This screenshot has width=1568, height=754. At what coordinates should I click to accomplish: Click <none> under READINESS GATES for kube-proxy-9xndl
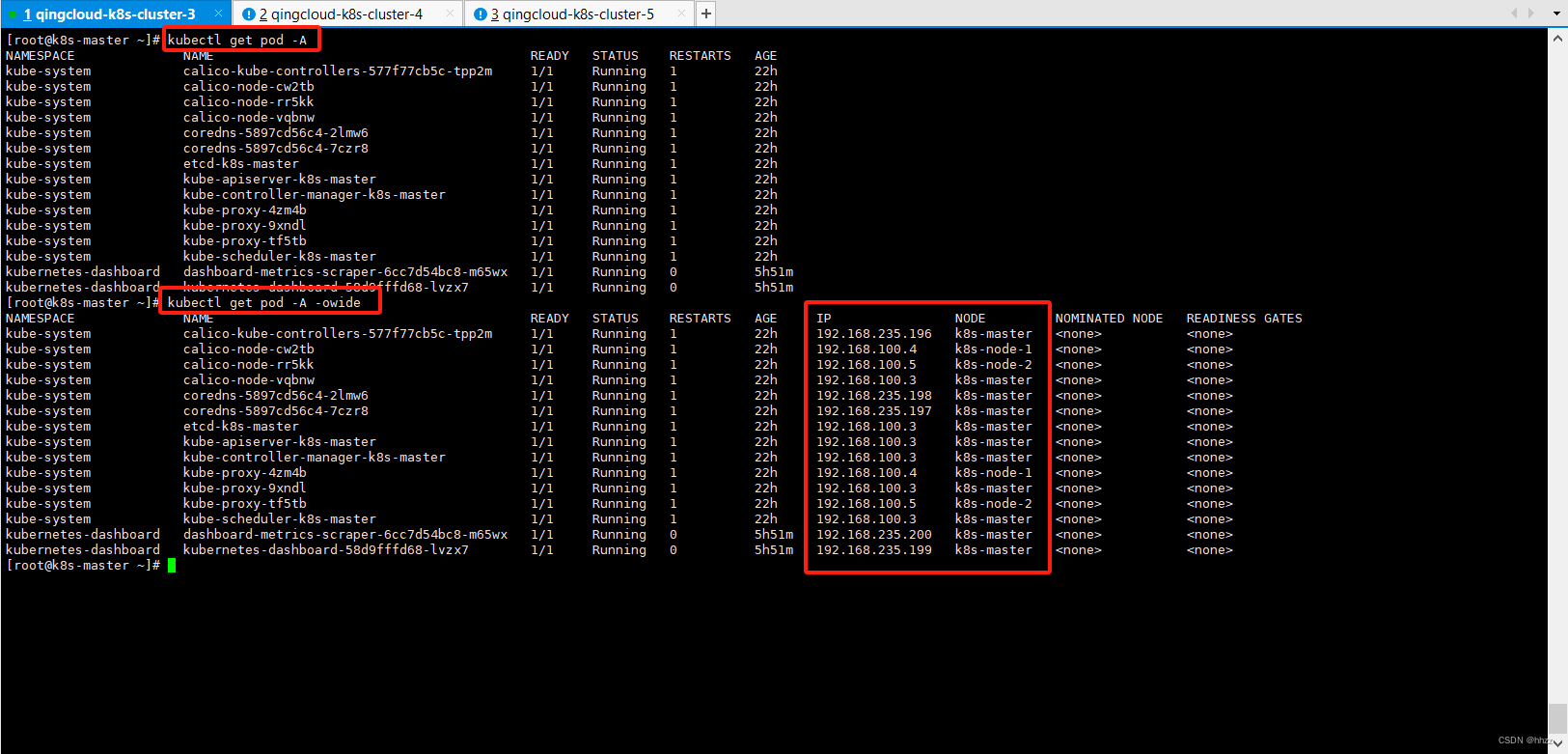(1209, 489)
